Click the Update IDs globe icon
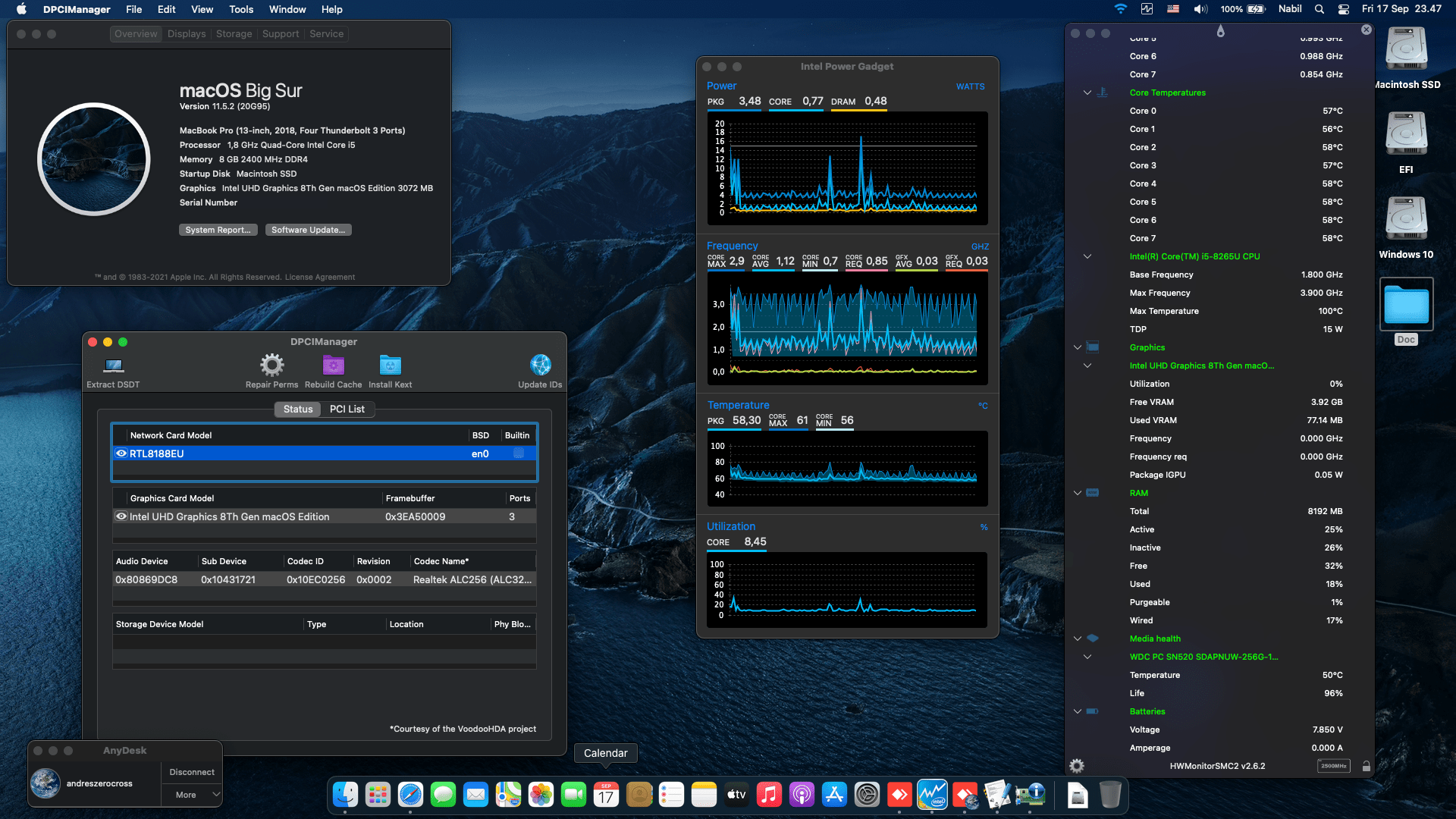The height and width of the screenshot is (819, 1456). coord(540,366)
